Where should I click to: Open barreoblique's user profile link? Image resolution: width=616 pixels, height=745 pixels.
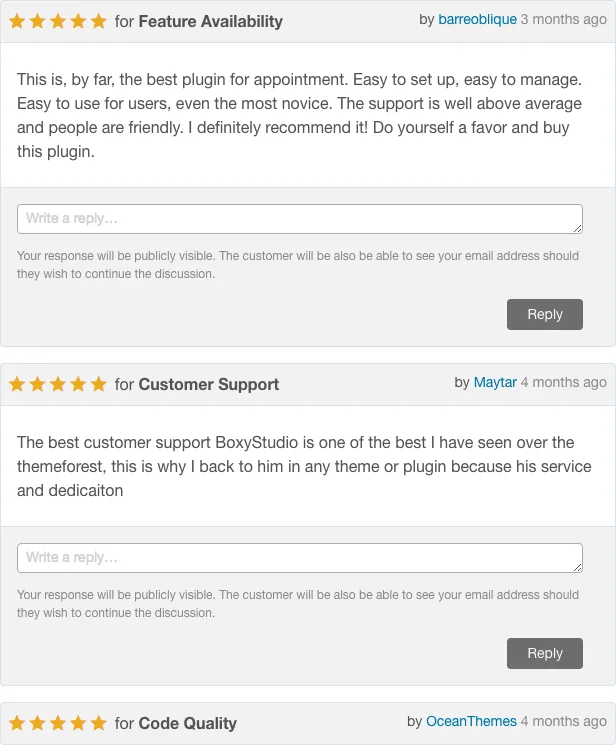[477, 20]
